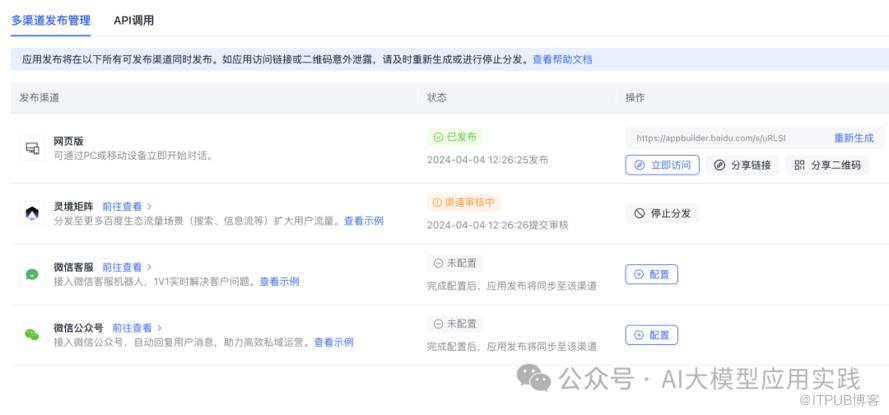This screenshot has width=889, height=415.
Task: Click the 分享链接 button
Action: (742, 165)
